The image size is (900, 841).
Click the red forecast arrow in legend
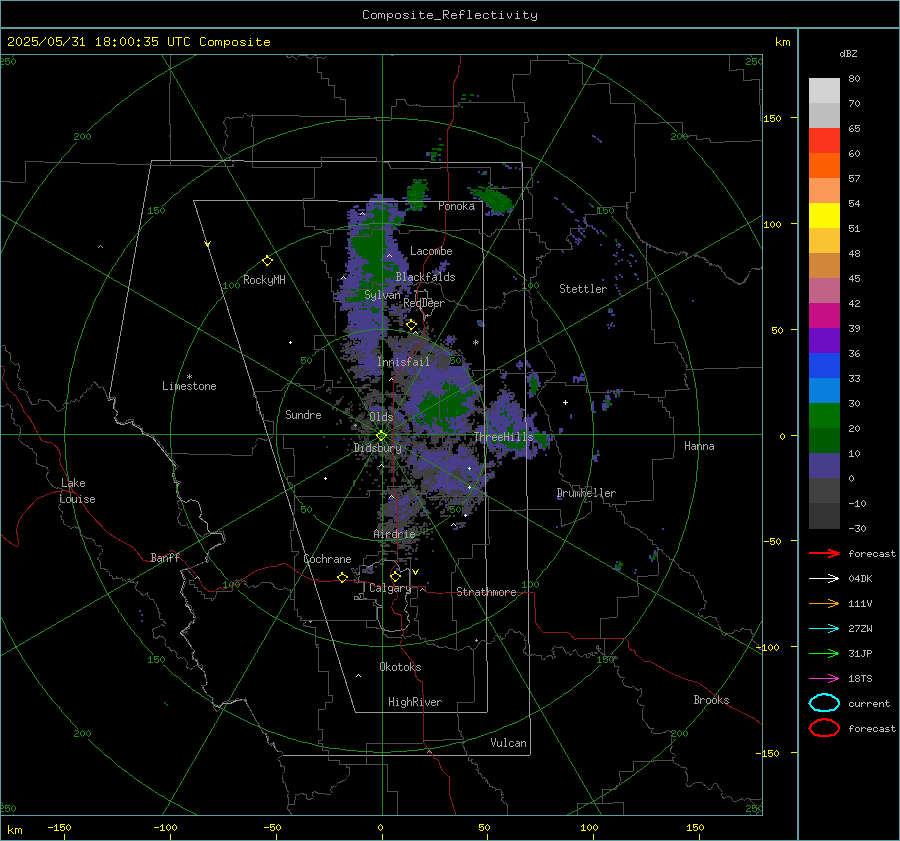(824, 553)
